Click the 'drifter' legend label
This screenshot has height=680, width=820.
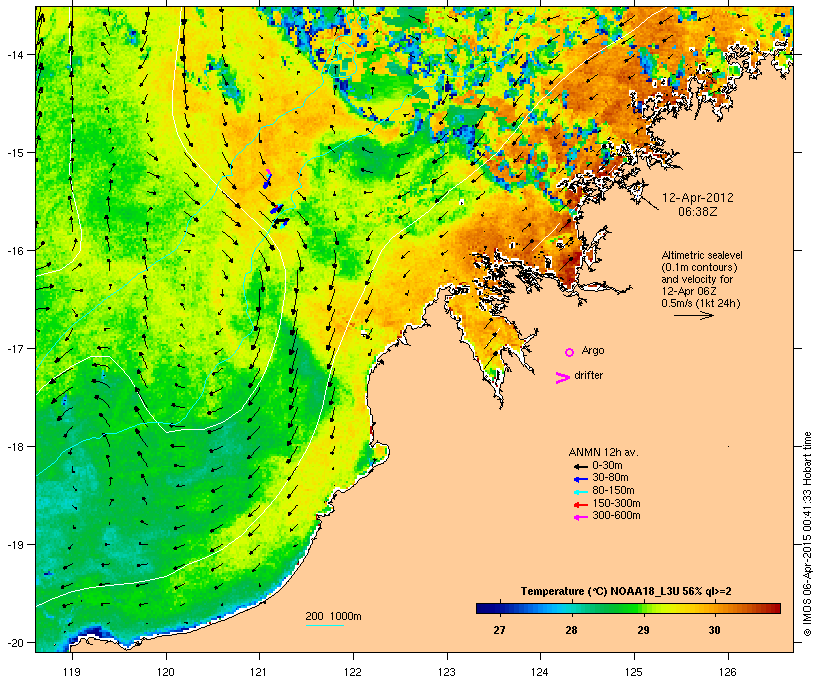click(x=588, y=375)
